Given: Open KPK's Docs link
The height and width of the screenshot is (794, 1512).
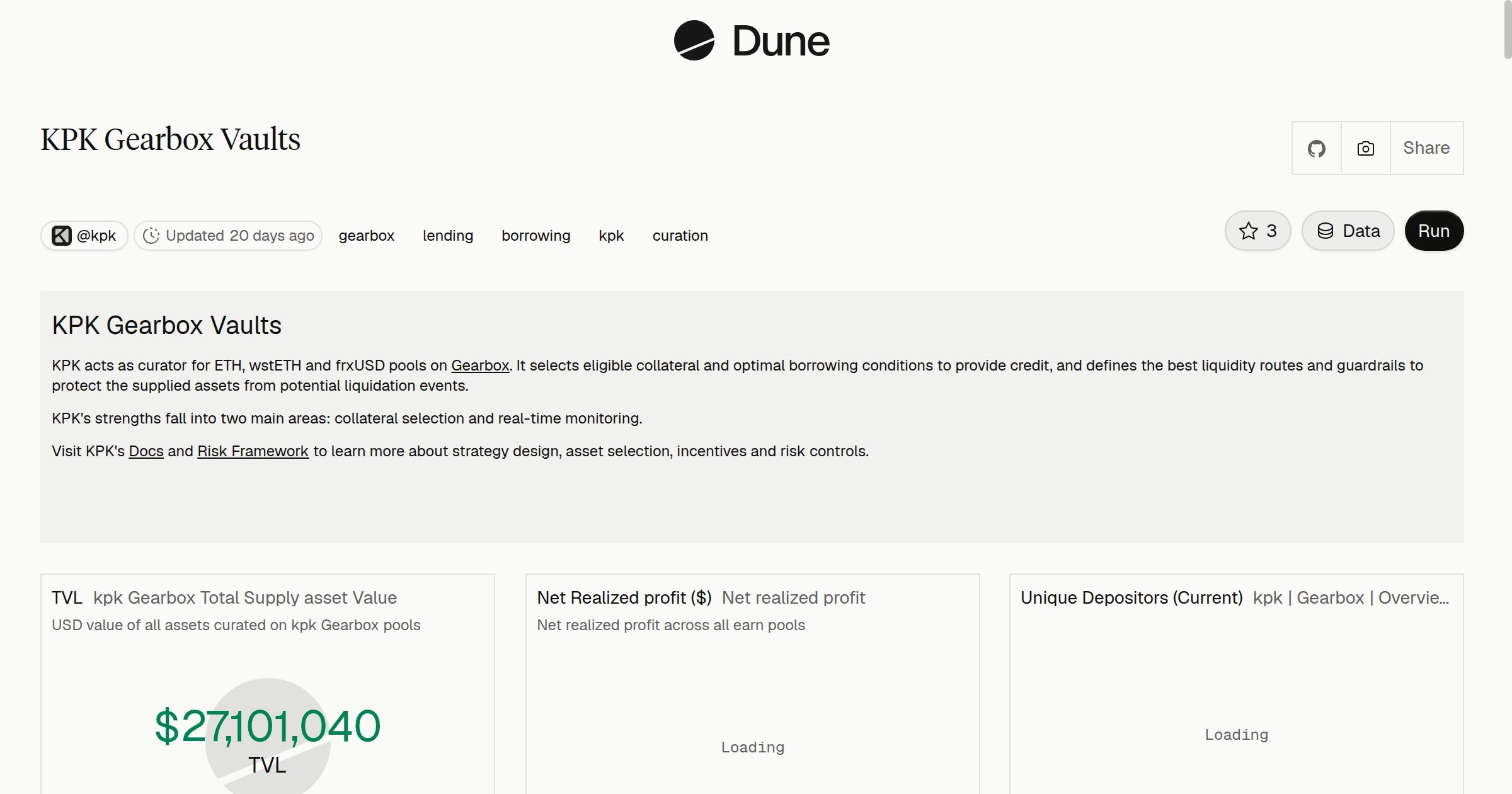Looking at the screenshot, I should pos(146,451).
